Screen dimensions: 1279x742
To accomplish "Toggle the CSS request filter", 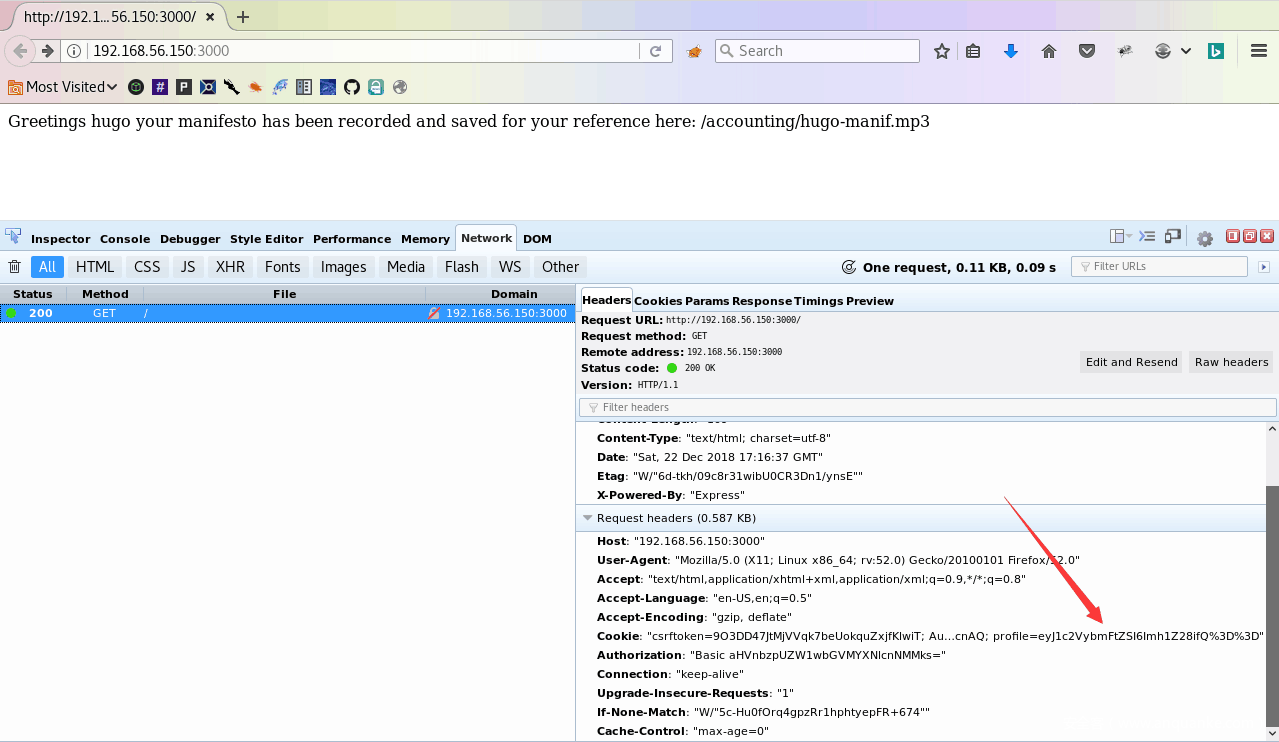I will [147, 267].
